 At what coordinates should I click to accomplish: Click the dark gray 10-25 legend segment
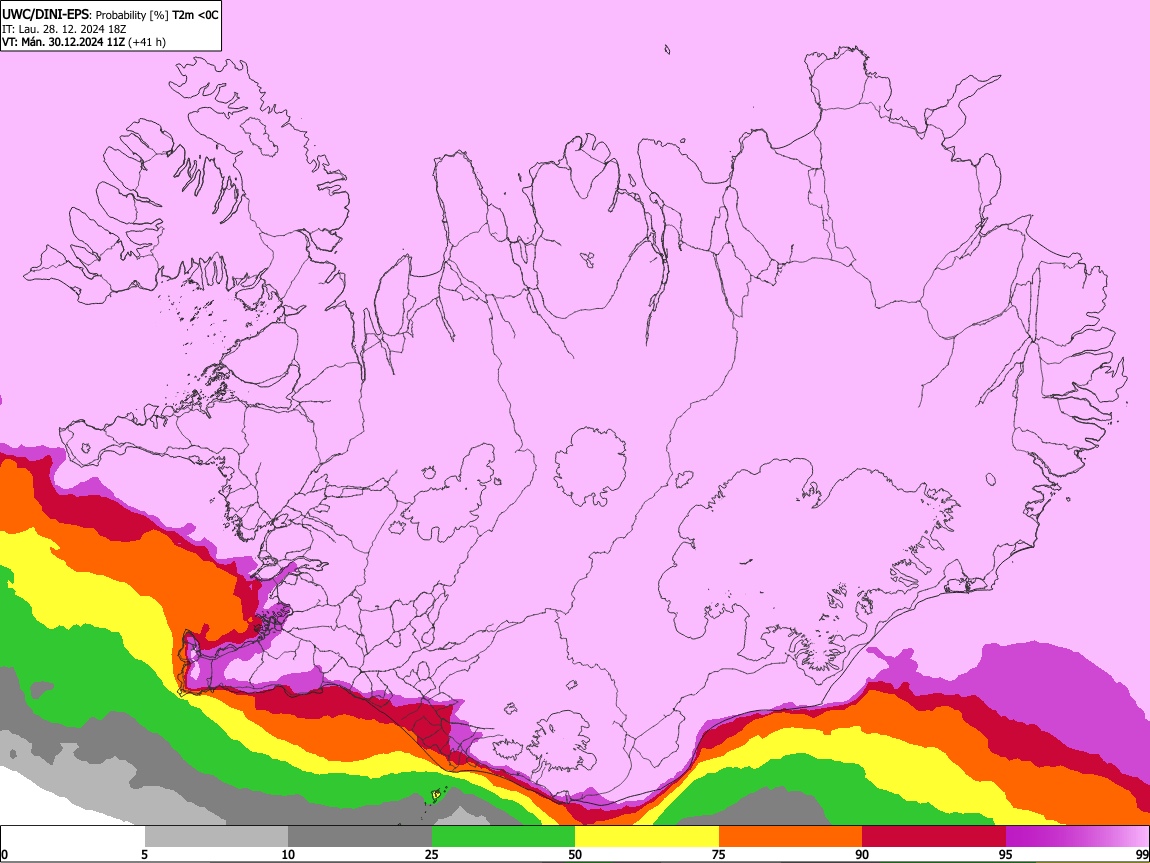click(x=360, y=837)
